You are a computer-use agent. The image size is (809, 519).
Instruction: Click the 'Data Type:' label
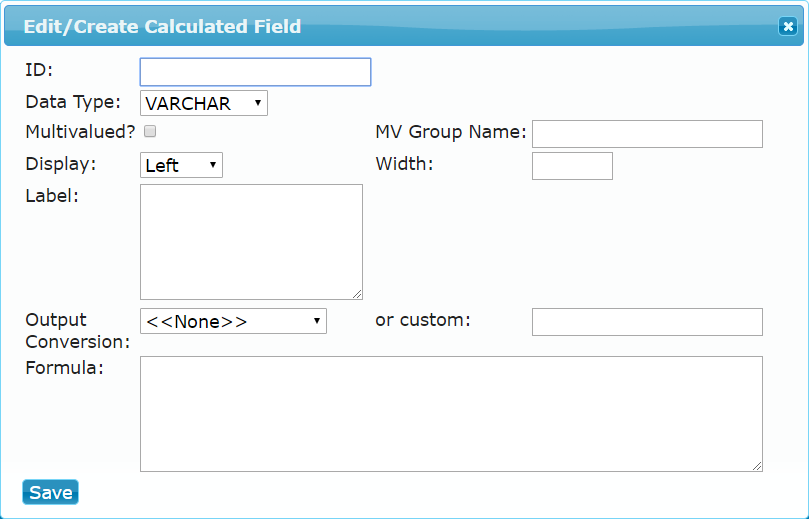pyautogui.click(x=73, y=102)
